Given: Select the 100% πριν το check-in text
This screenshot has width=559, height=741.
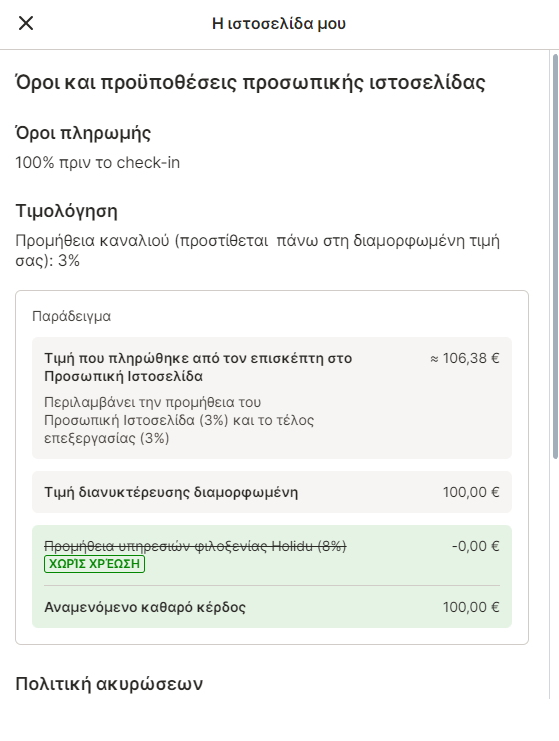Looking at the screenshot, I should pos(97,163).
